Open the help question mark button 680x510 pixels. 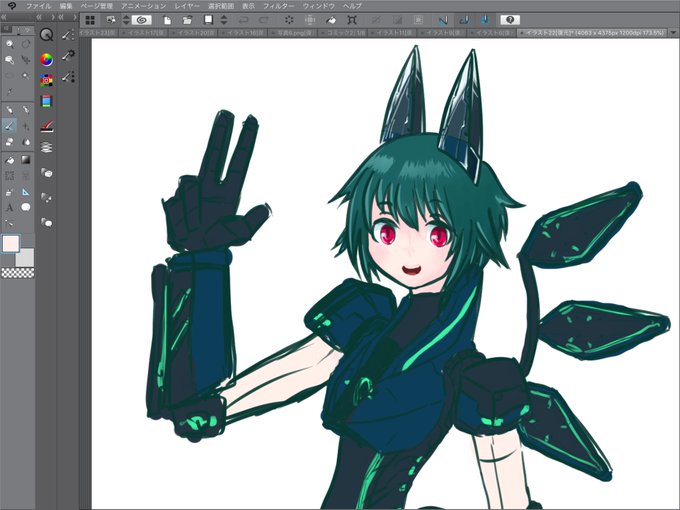pyautogui.click(x=510, y=20)
